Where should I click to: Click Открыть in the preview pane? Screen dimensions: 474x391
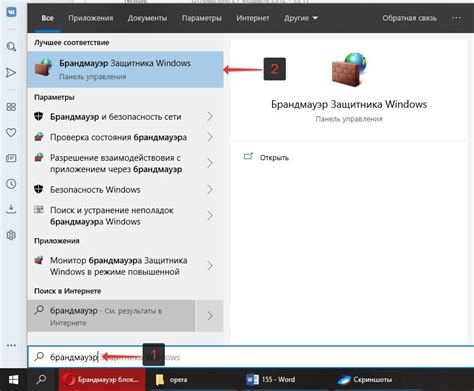274,158
